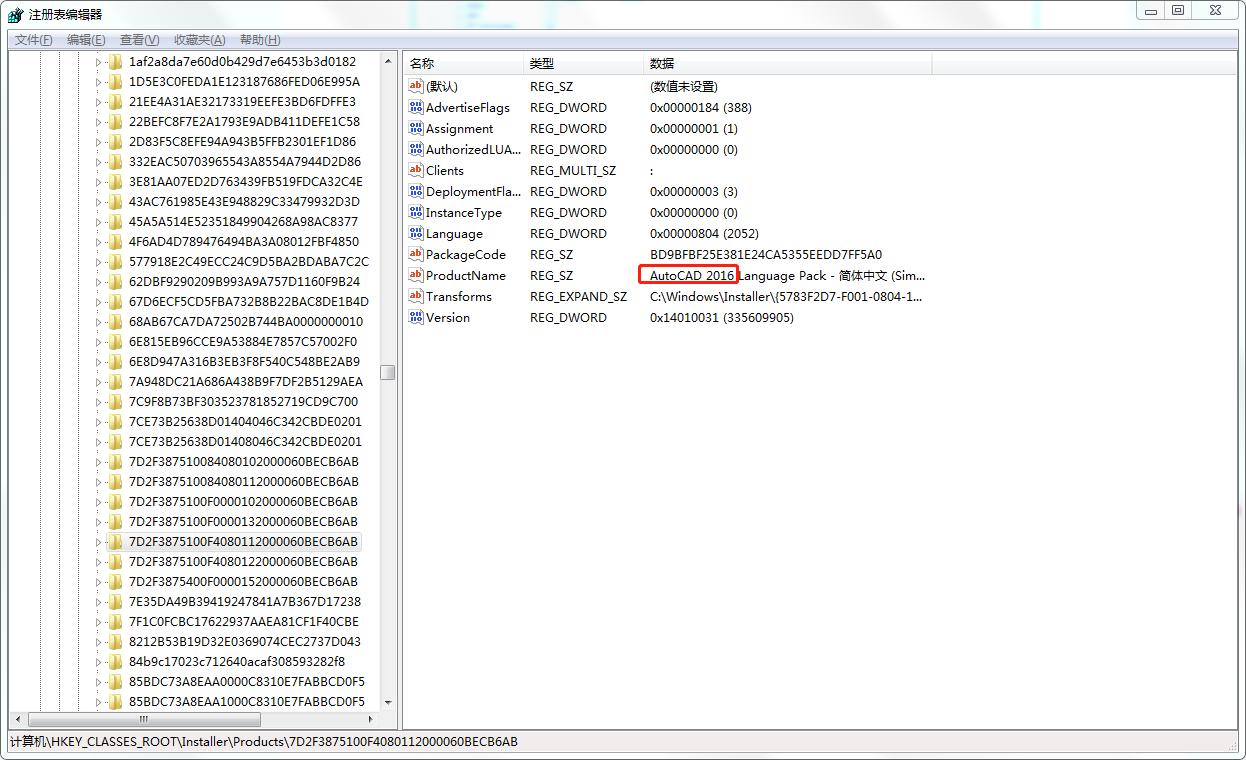Sort values by the 名称 column header
The image size is (1246, 760).
(463, 63)
